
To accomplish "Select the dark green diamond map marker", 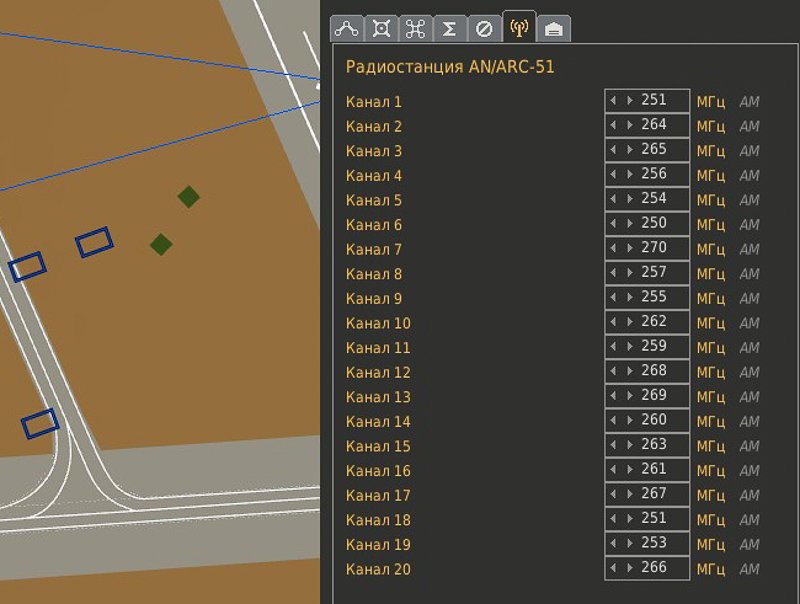I will [188, 197].
